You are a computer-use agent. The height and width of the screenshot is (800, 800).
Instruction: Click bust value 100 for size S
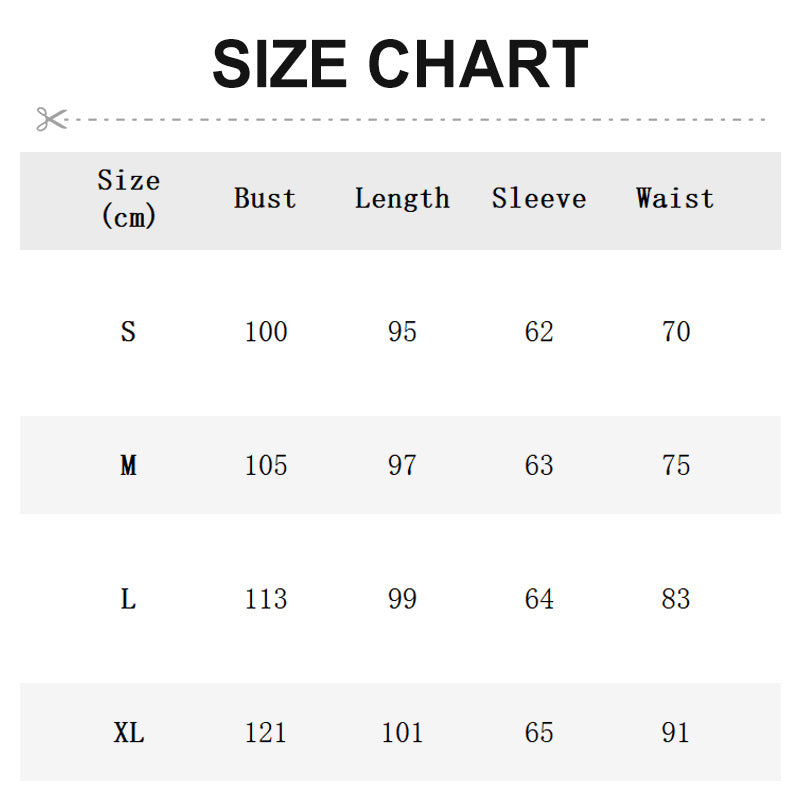pos(266,332)
